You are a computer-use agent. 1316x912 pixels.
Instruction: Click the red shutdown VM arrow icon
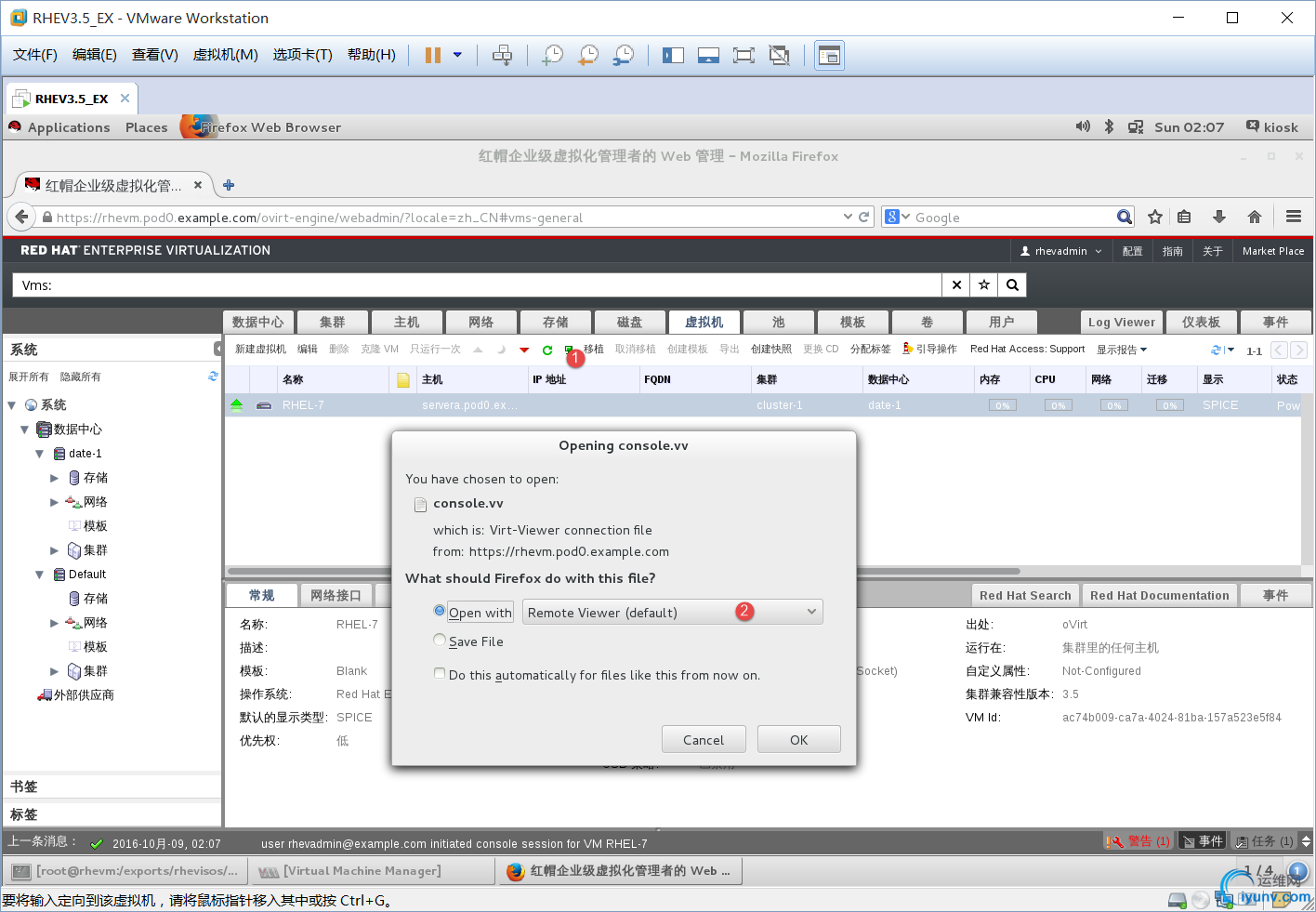point(524,350)
